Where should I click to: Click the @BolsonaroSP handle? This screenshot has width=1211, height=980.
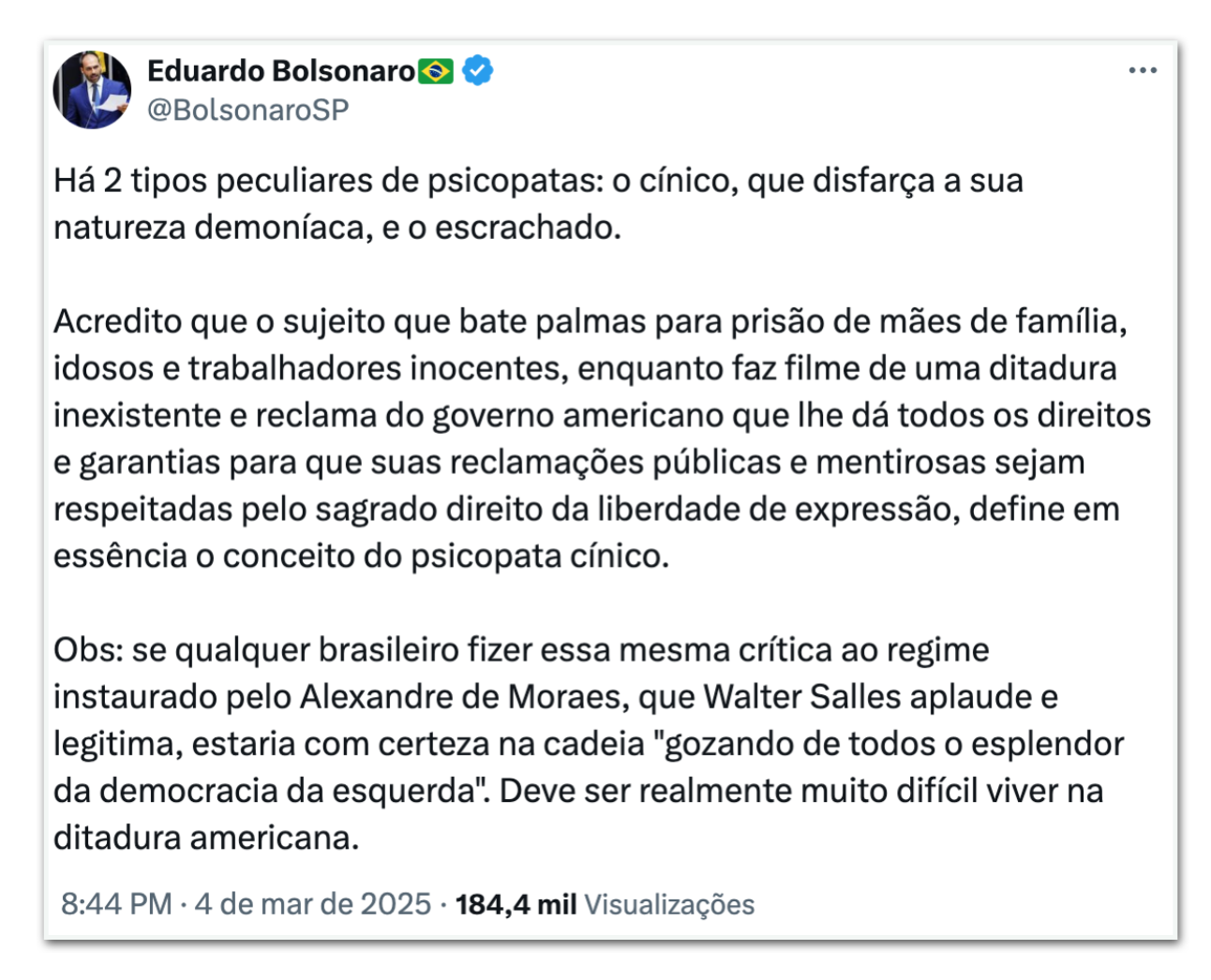tap(248, 110)
